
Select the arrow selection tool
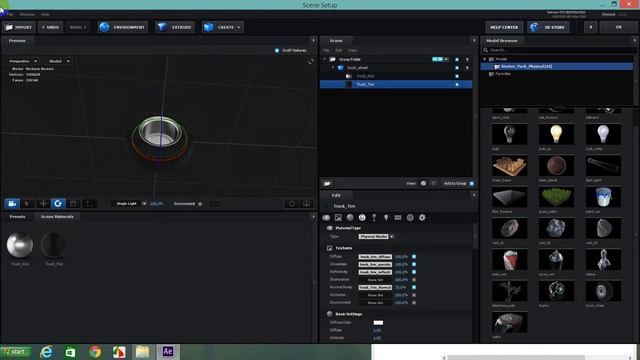coord(27,203)
